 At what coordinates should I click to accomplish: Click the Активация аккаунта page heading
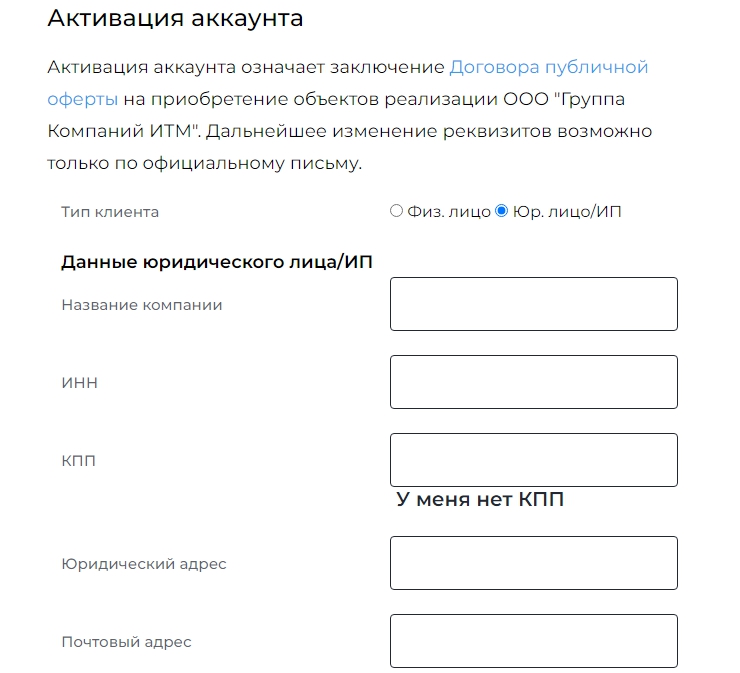tap(175, 18)
